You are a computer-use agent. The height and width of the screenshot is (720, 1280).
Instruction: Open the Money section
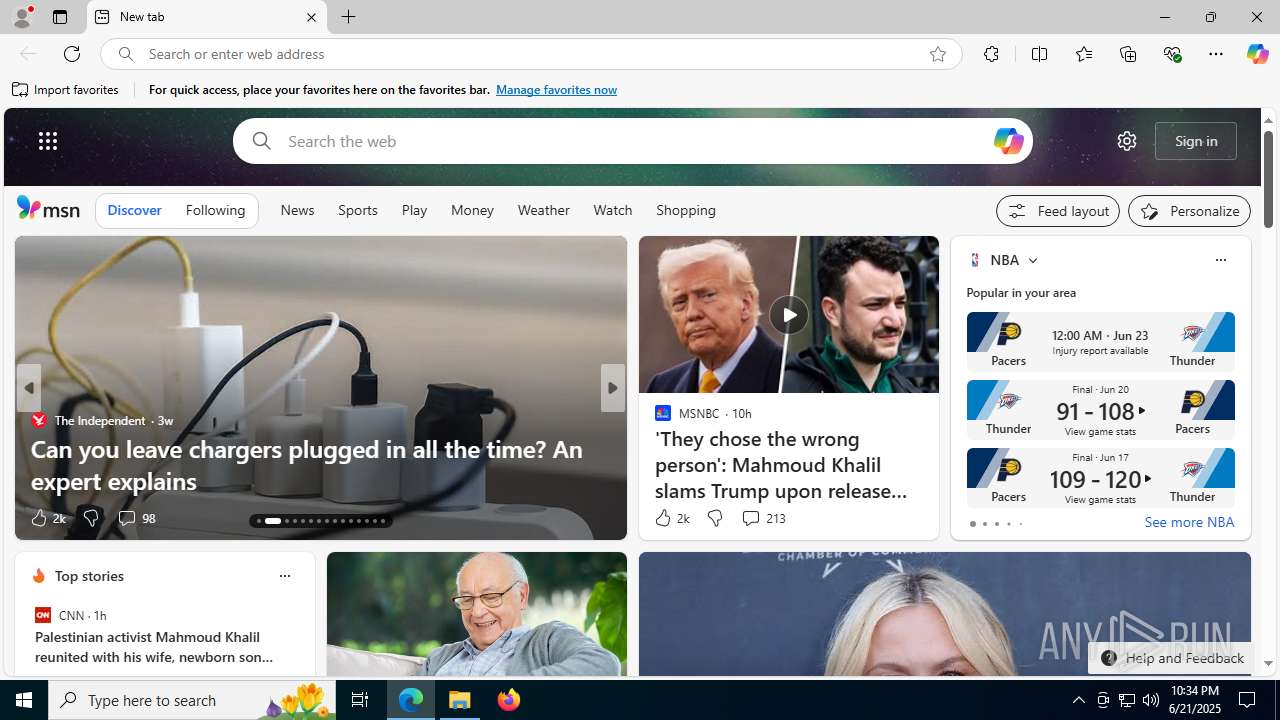pyautogui.click(x=472, y=210)
